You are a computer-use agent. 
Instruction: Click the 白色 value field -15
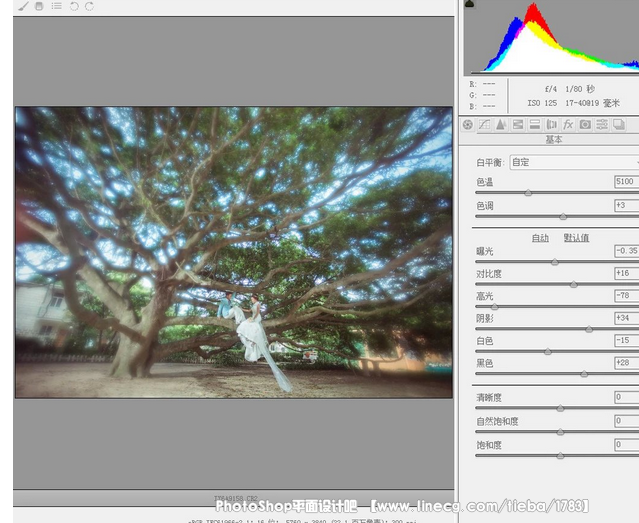point(626,340)
